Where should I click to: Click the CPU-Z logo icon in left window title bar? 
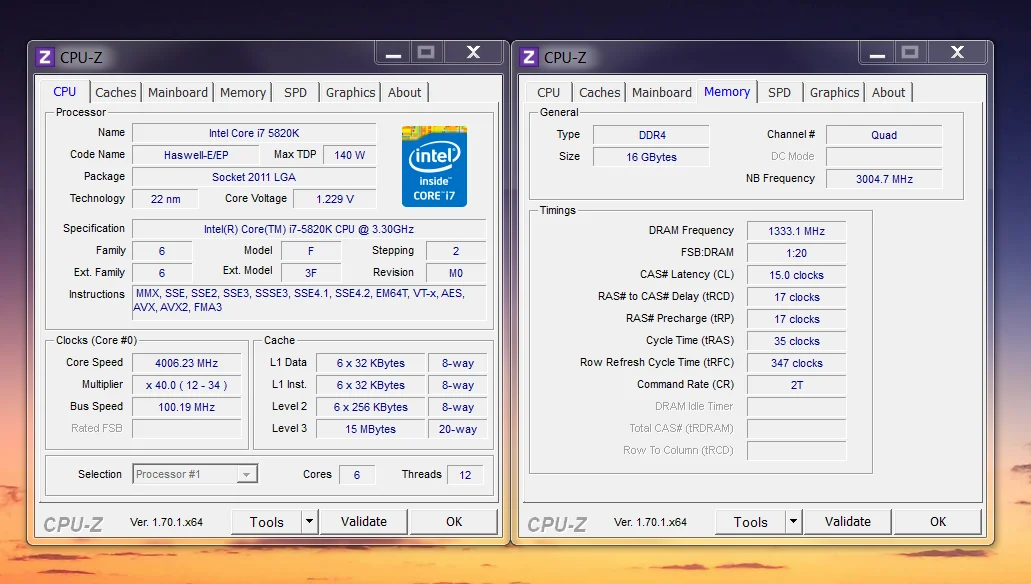pyautogui.click(x=45, y=57)
